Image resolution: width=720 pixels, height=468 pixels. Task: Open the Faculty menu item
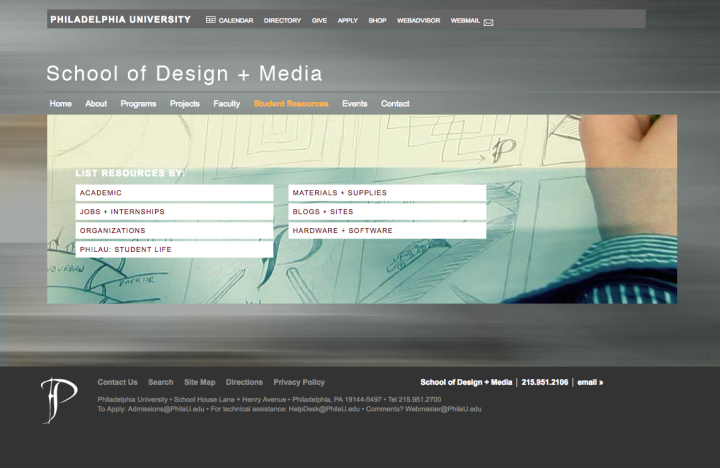[226, 104]
